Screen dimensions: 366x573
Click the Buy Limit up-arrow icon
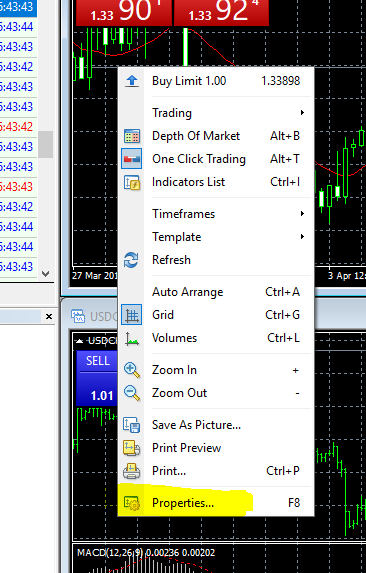pyautogui.click(x=131, y=81)
